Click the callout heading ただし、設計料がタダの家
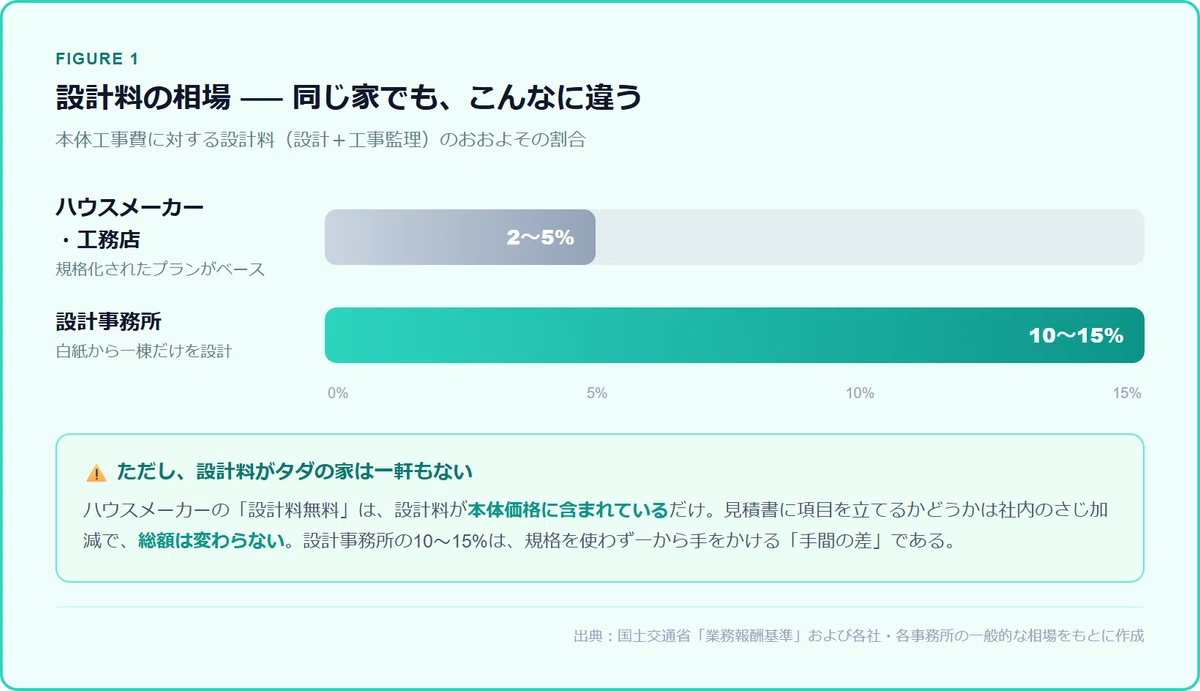Viewport: 1200px width, 691px height. coord(294,471)
